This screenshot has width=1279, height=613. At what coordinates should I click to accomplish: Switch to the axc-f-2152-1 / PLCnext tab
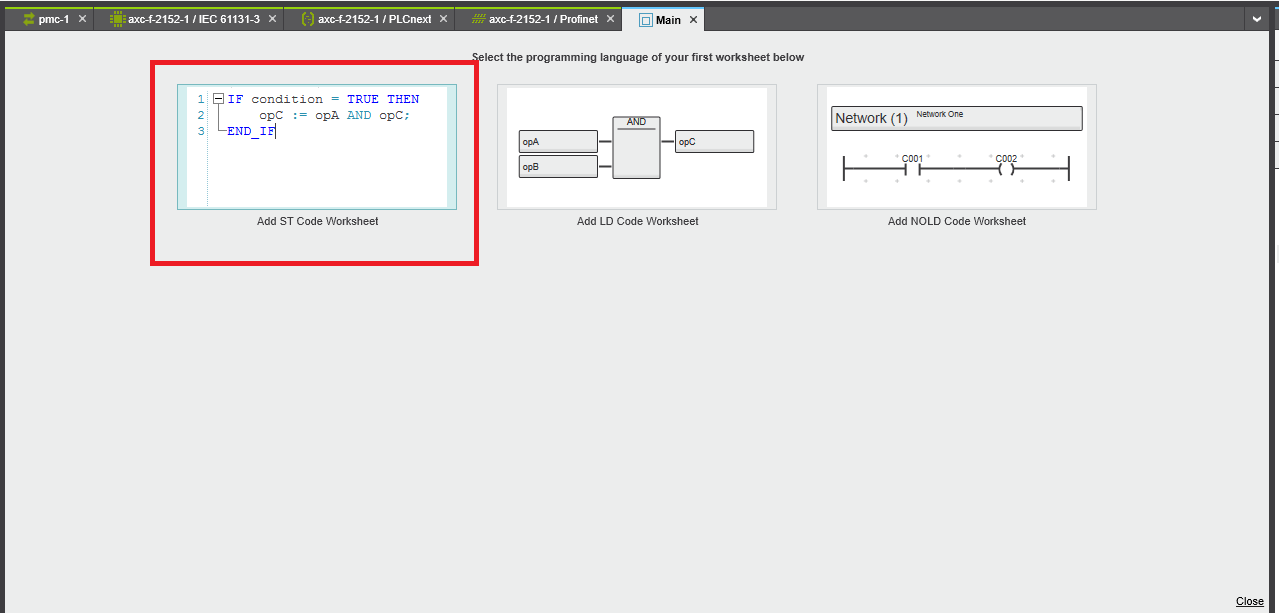pos(374,19)
